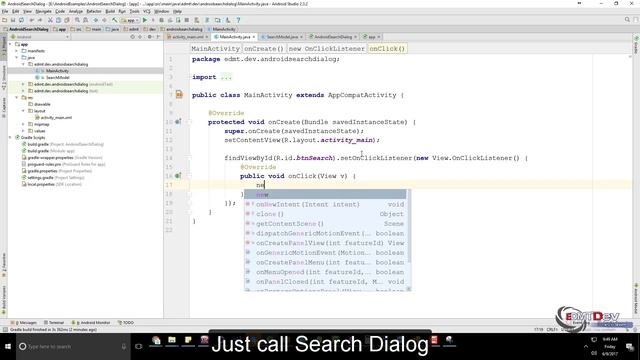Open the Refactor menu
Screen dimensions: 640x360
tap(94, 11)
